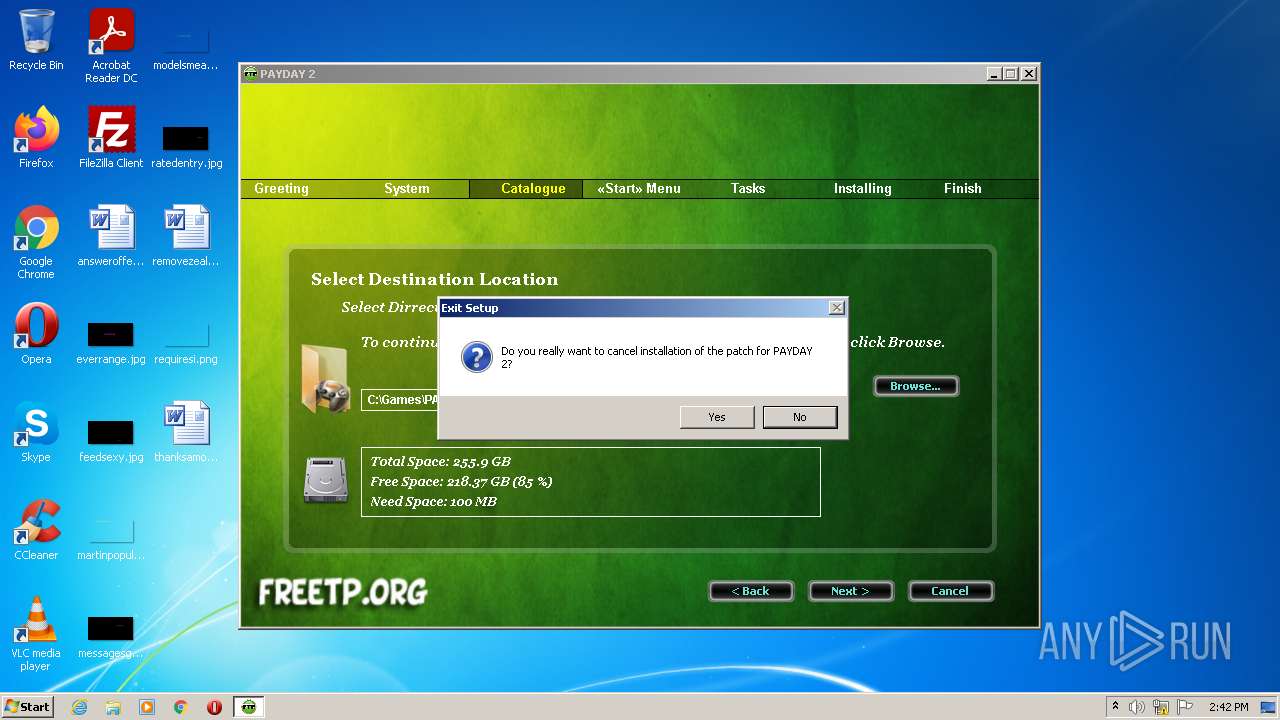Screen dimensions: 1280x720
Task: Click the hard drive icon
Action: pyautogui.click(x=326, y=480)
